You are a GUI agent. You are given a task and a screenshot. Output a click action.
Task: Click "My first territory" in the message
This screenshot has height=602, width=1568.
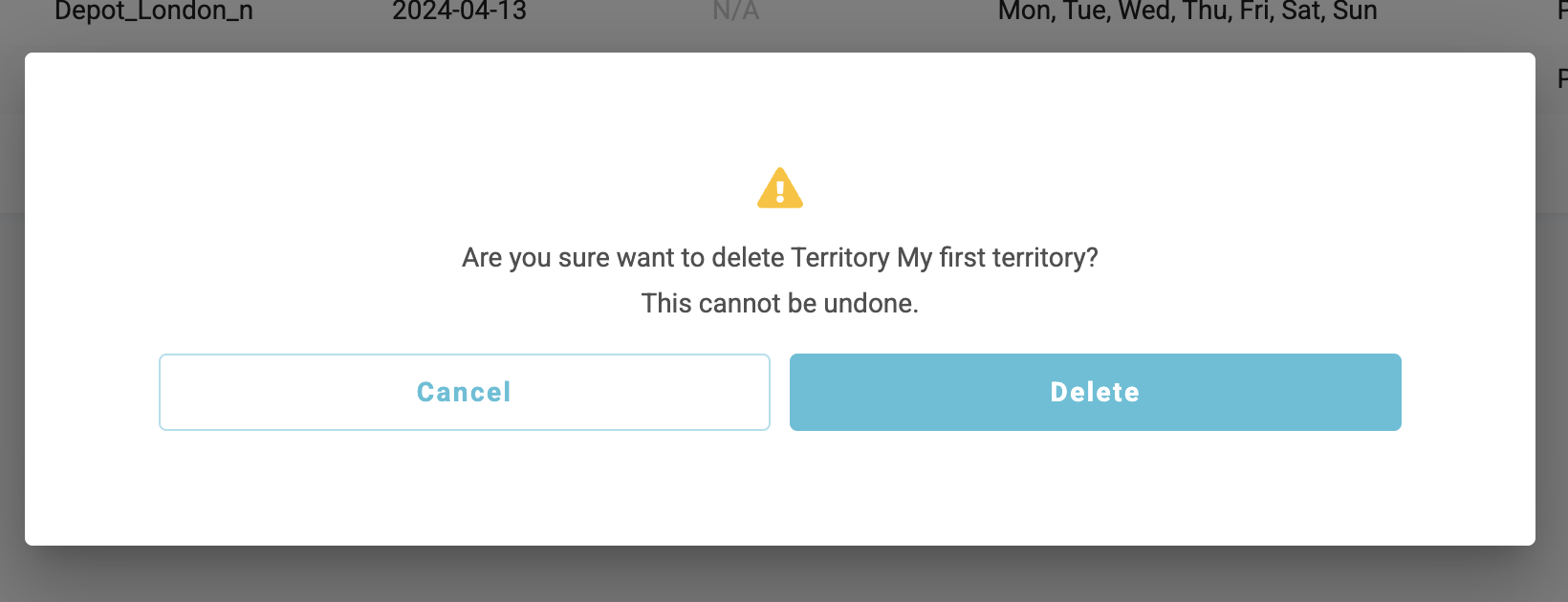pos(996,258)
